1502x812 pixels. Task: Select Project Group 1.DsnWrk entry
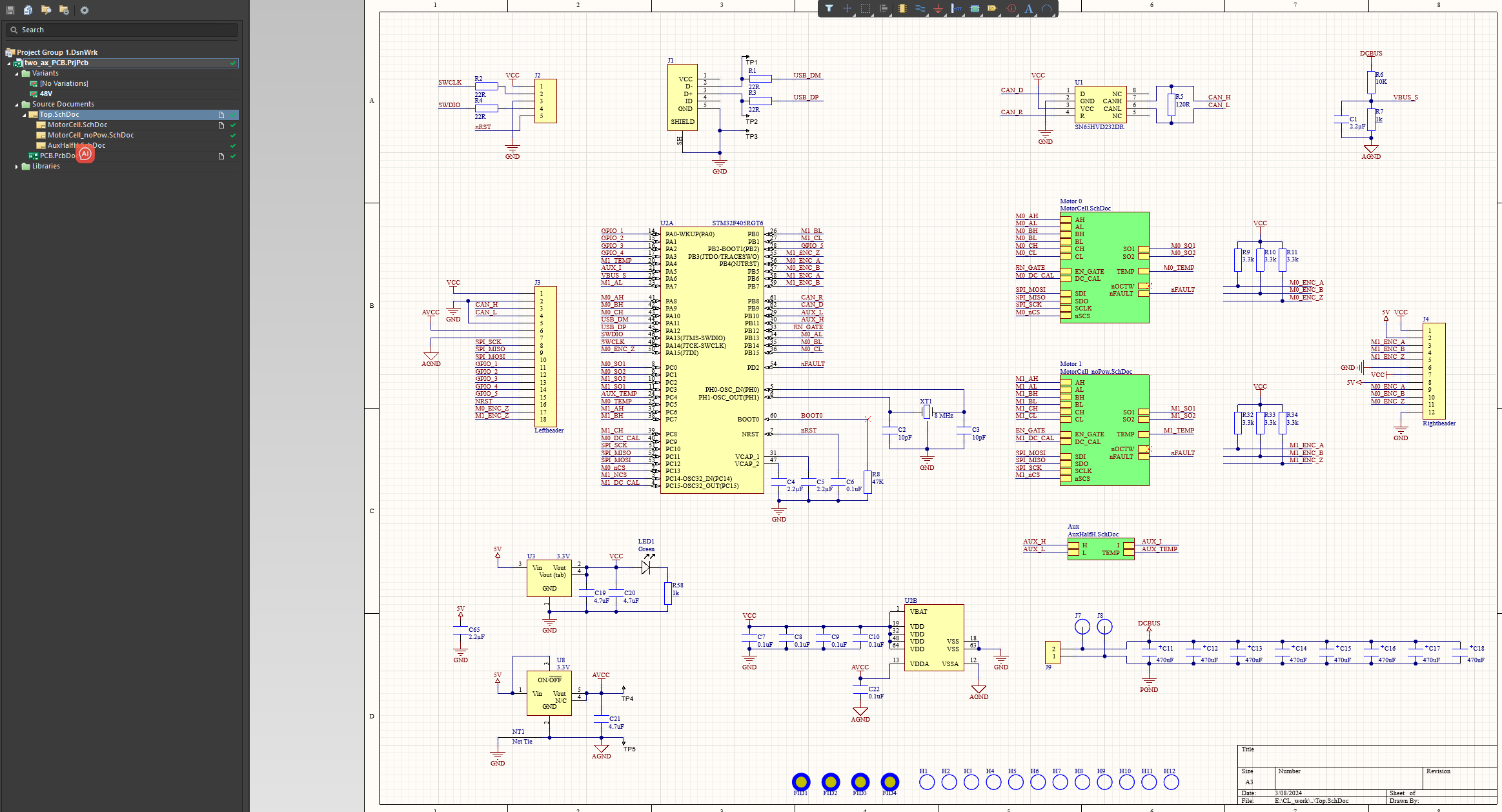click(x=57, y=52)
